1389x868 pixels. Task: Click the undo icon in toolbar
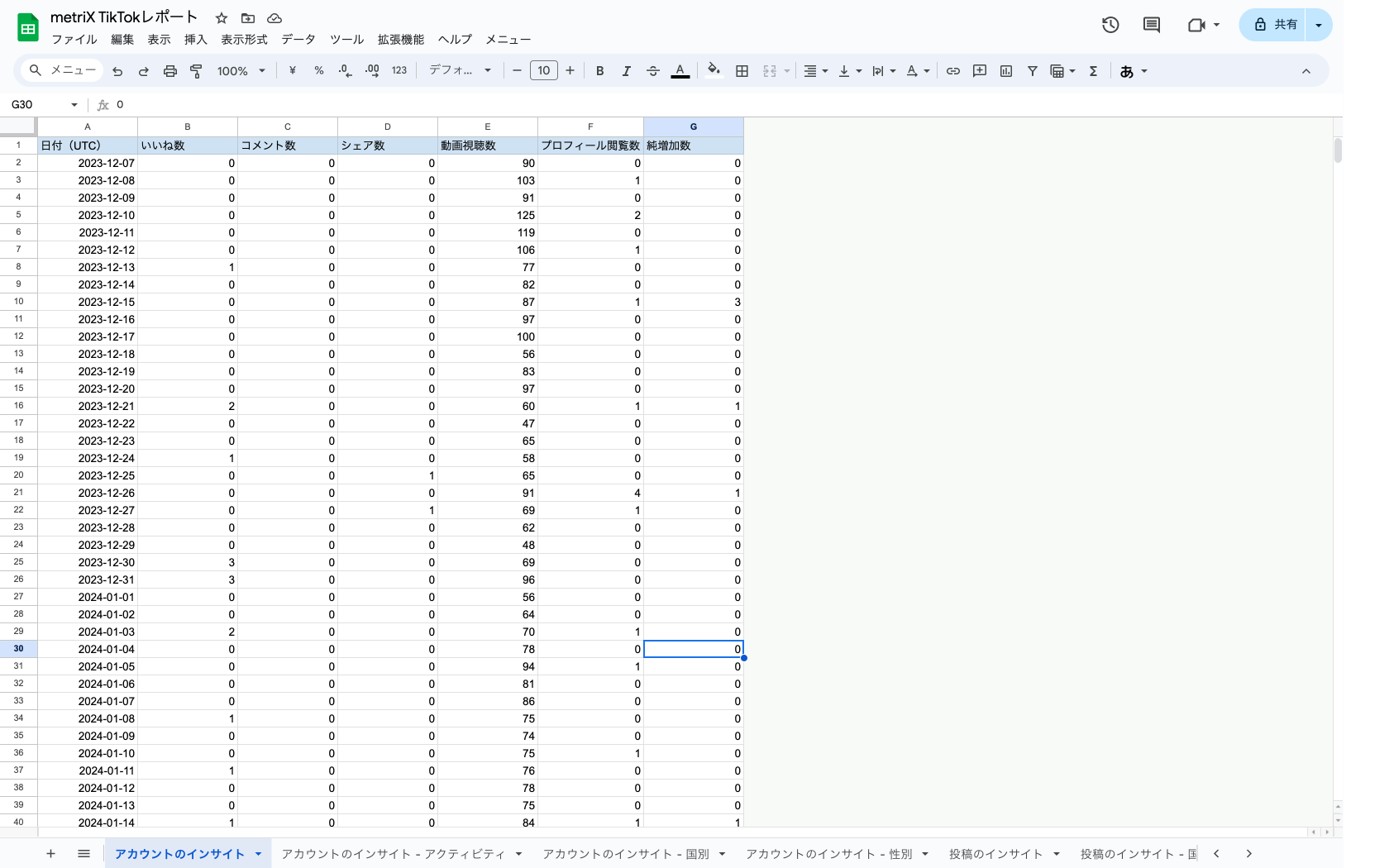click(117, 71)
